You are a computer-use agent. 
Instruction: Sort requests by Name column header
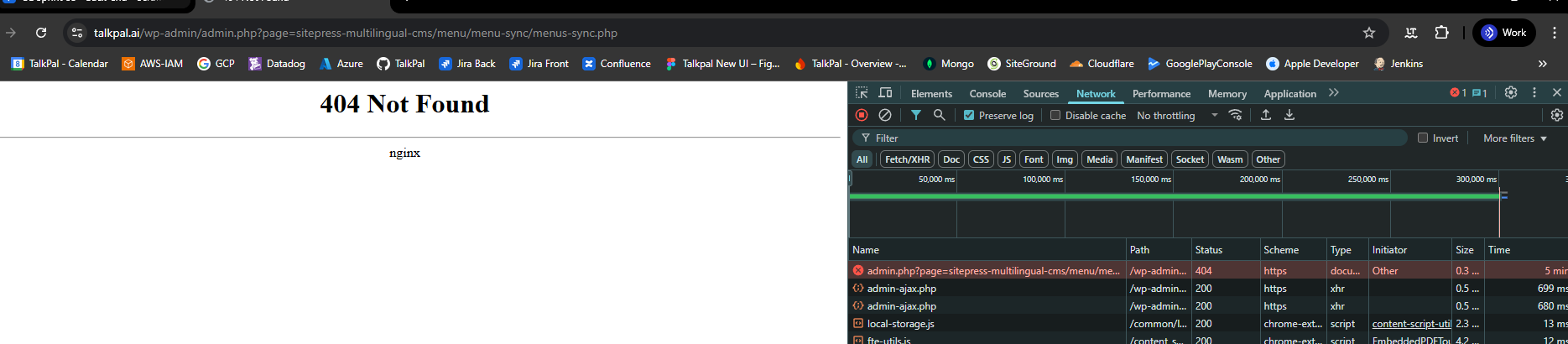click(x=987, y=250)
